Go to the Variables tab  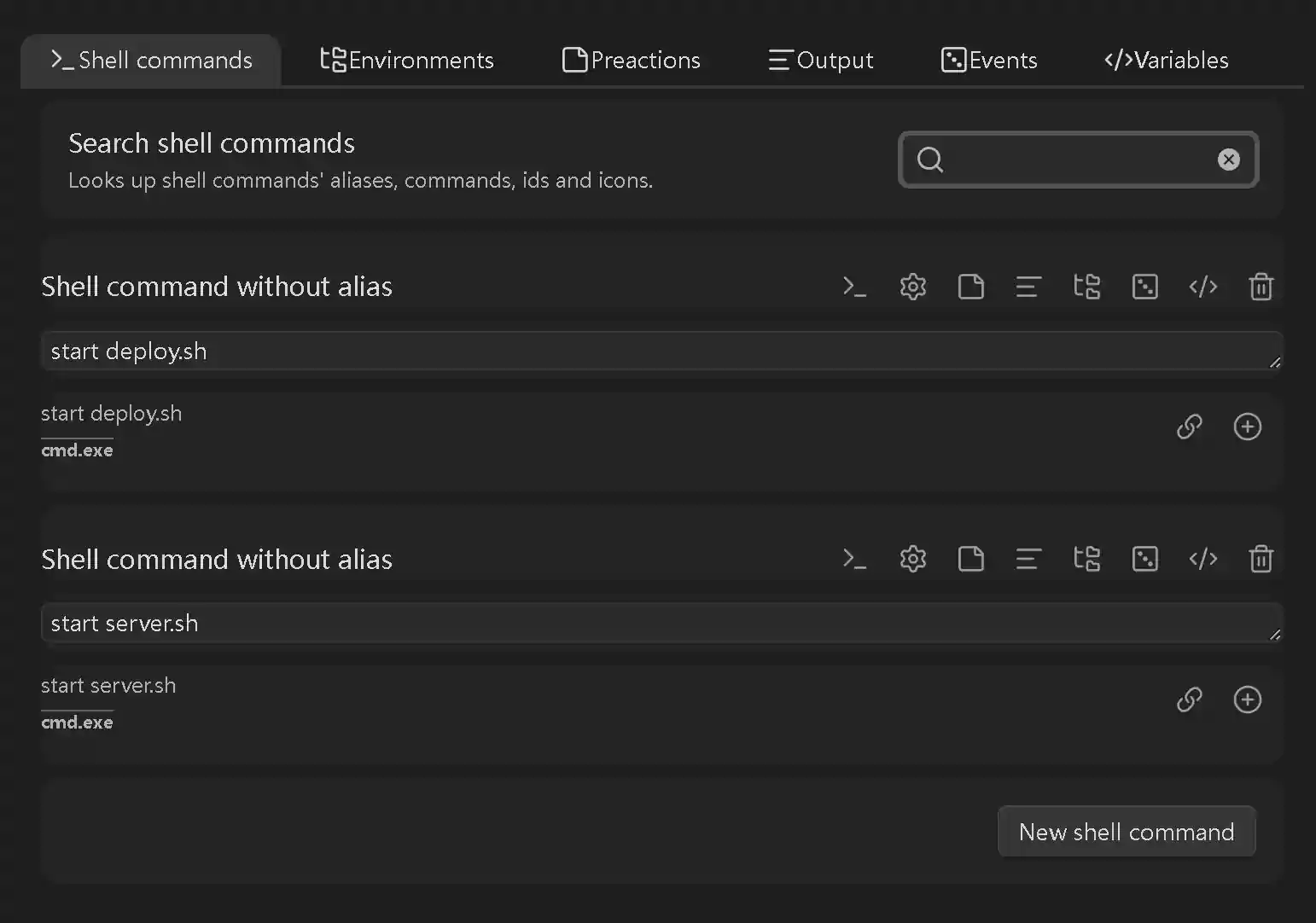[x=1166, y=60]
